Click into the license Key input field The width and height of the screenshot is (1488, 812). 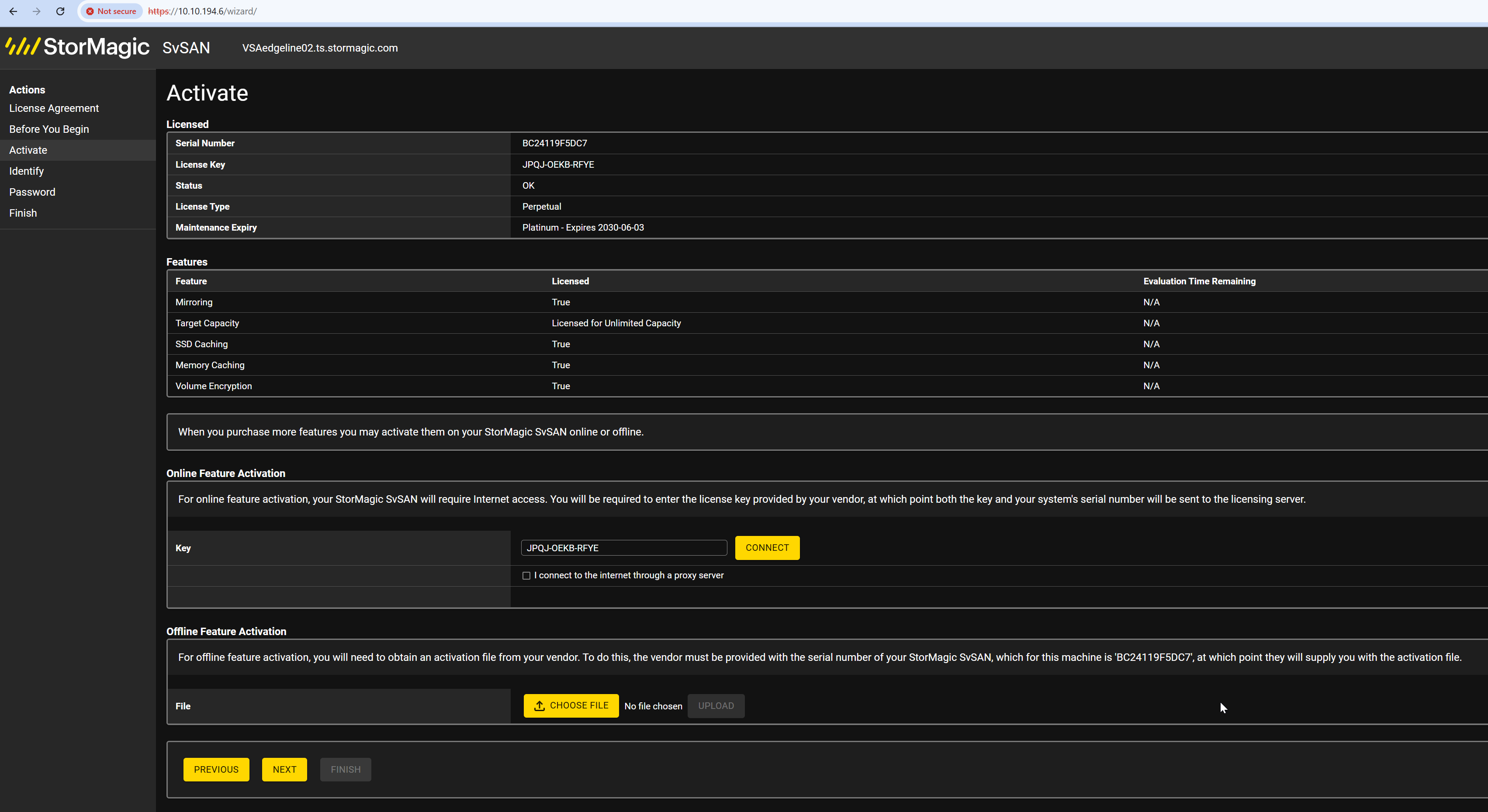pyautogui.click(x=624, y=548)
